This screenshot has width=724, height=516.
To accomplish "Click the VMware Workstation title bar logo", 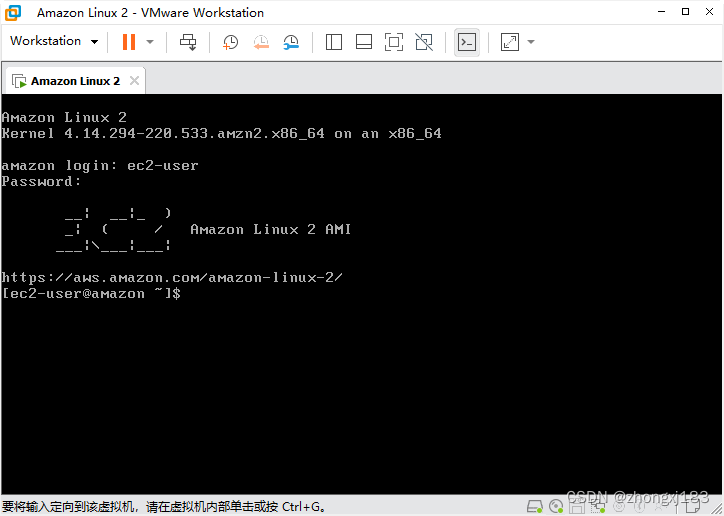I will [x=13, y=12].
